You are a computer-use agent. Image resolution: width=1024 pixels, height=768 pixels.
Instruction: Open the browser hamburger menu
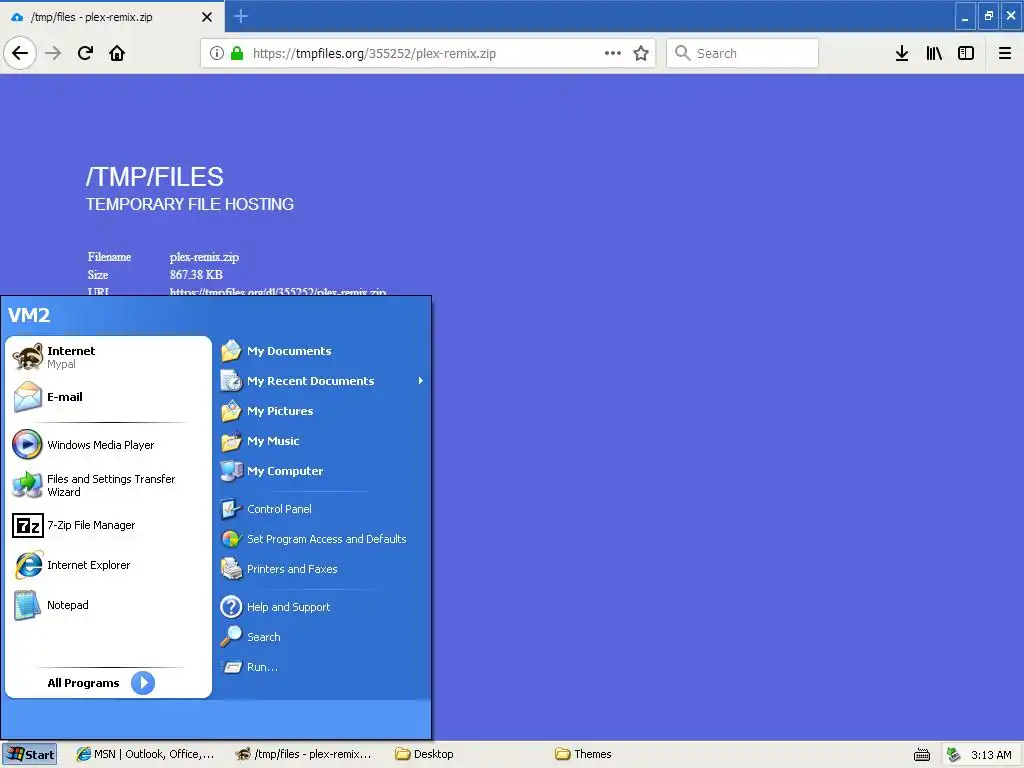click(x=1005, y=53)
